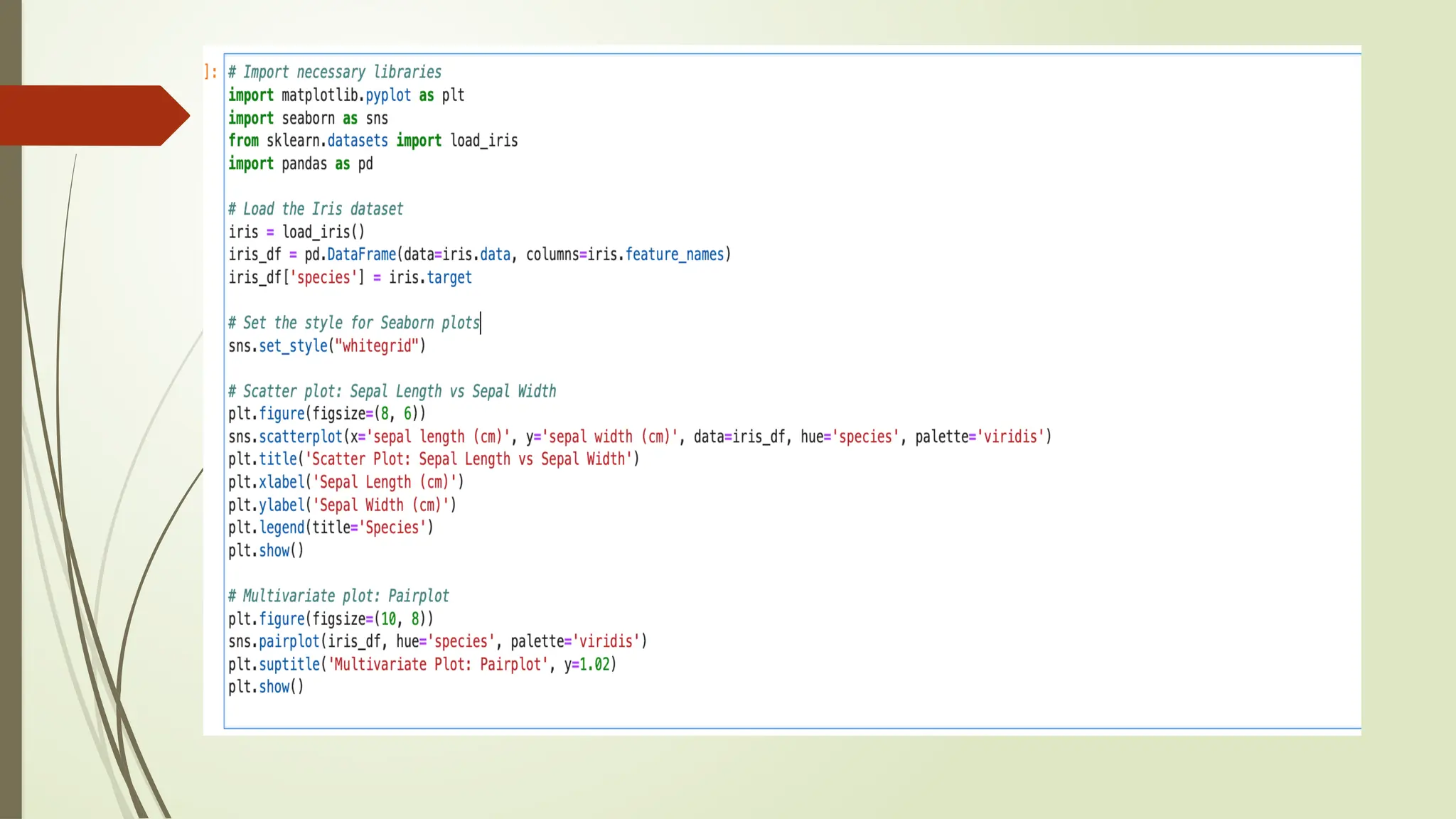
Task: Click 'scatterplot' in the sns.scatterplot line
Action: click(301, 437)
